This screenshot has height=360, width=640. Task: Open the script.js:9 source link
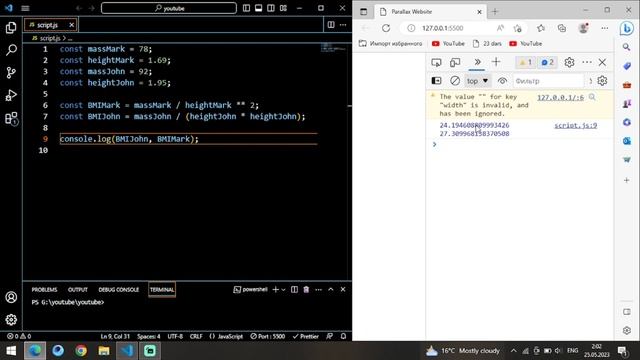point(576,125)
